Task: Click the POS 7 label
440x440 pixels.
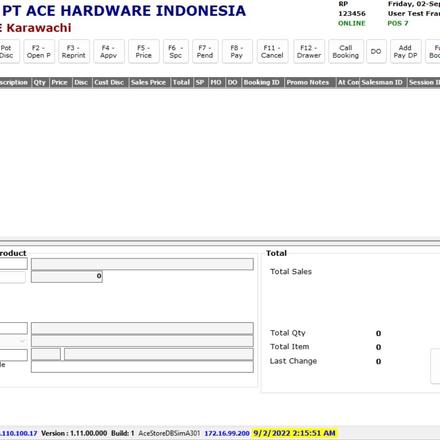Action: coord(398,23)
